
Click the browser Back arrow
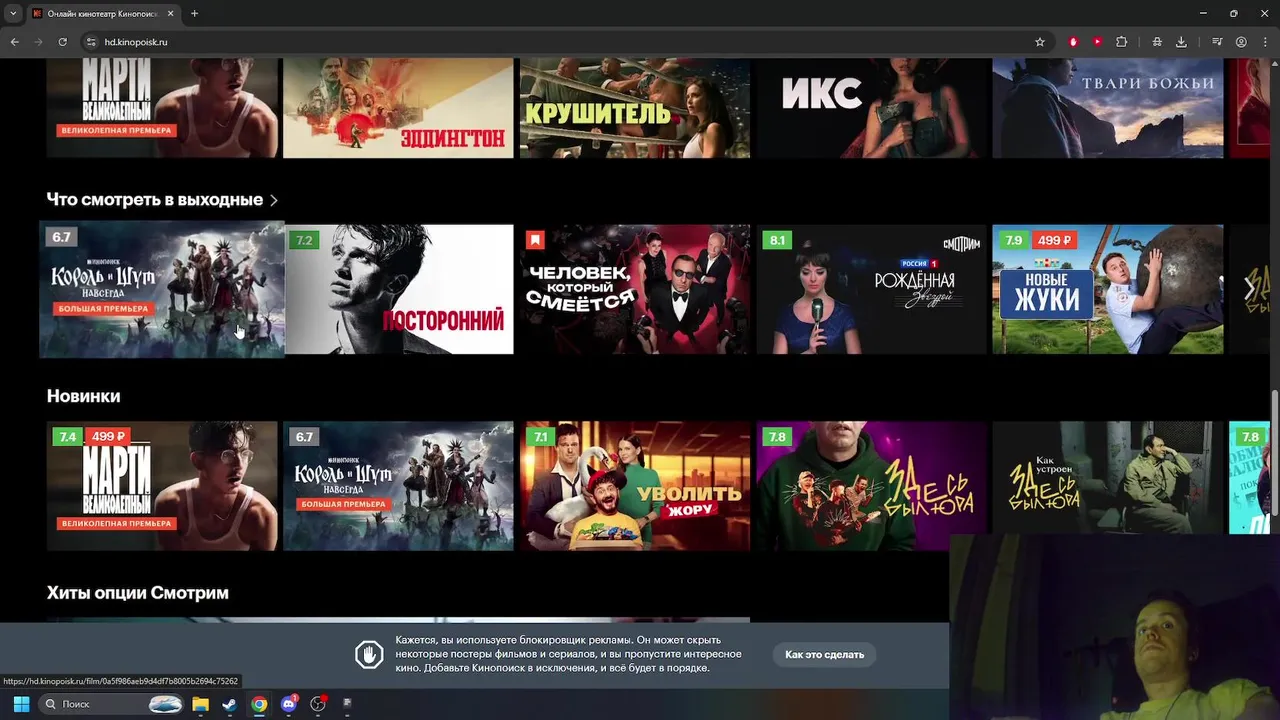14,42
